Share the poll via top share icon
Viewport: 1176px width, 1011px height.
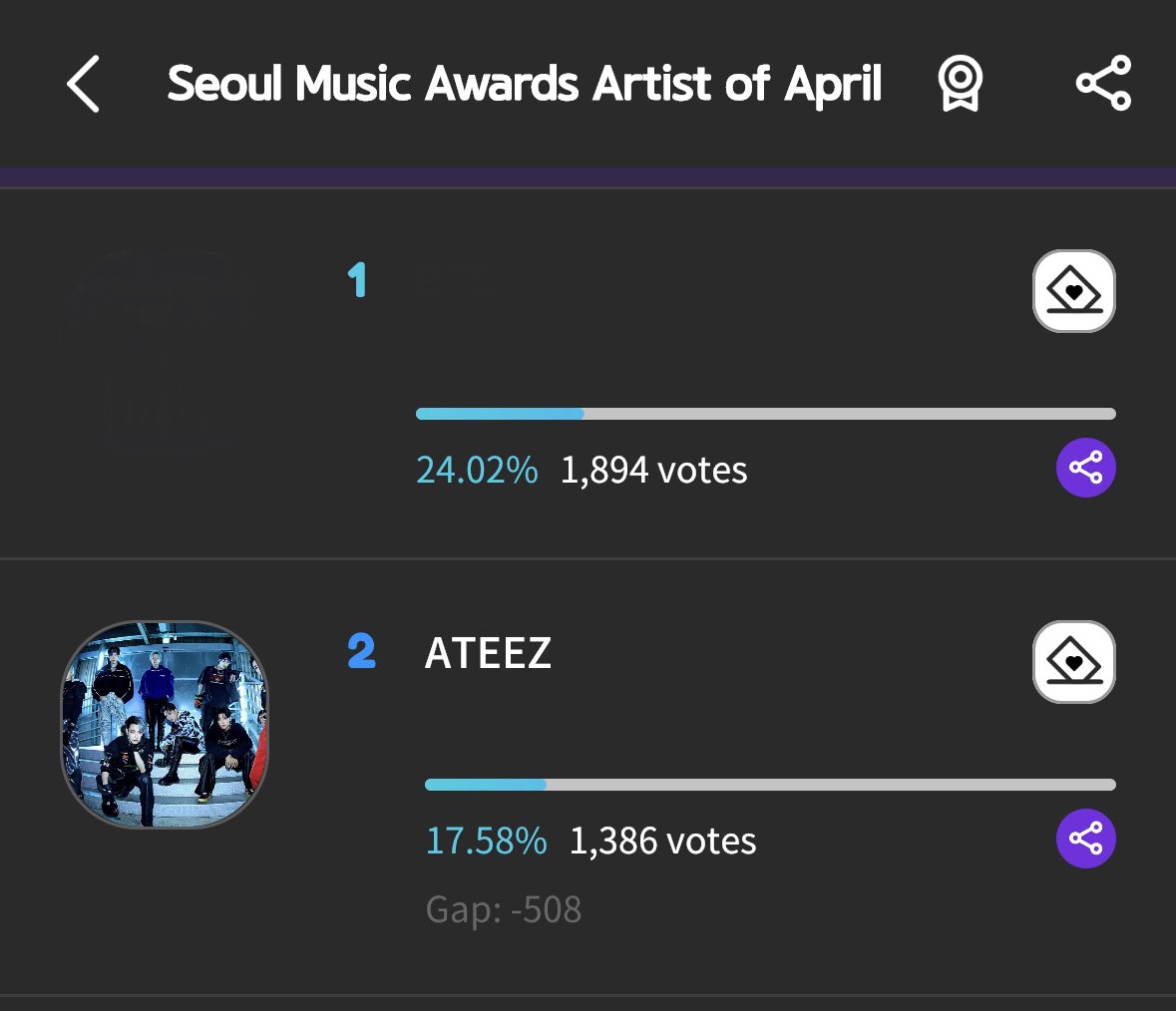pyautogui.click(x=1103, y=83)
